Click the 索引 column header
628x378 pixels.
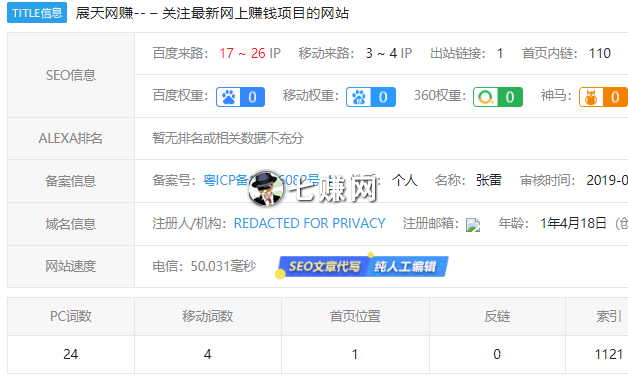pos(609,316)
